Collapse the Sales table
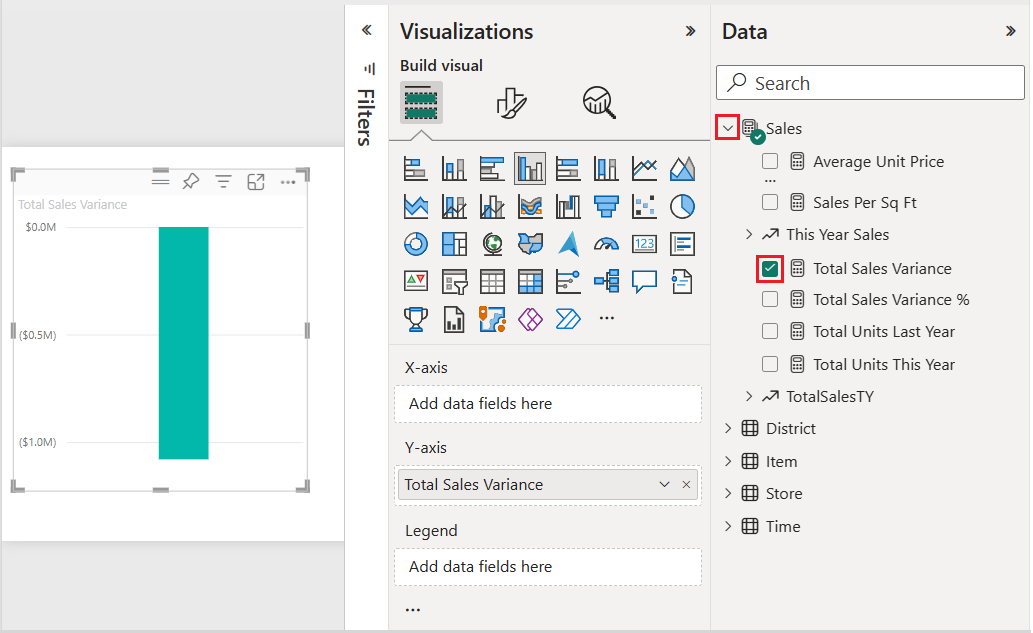 point(729,128)
